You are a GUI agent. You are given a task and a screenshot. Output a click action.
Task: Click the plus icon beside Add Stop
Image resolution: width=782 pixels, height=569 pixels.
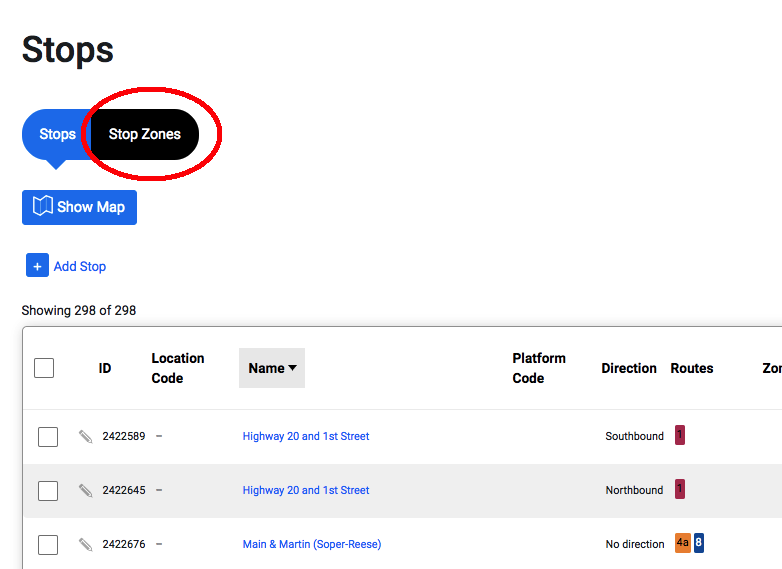37,265
